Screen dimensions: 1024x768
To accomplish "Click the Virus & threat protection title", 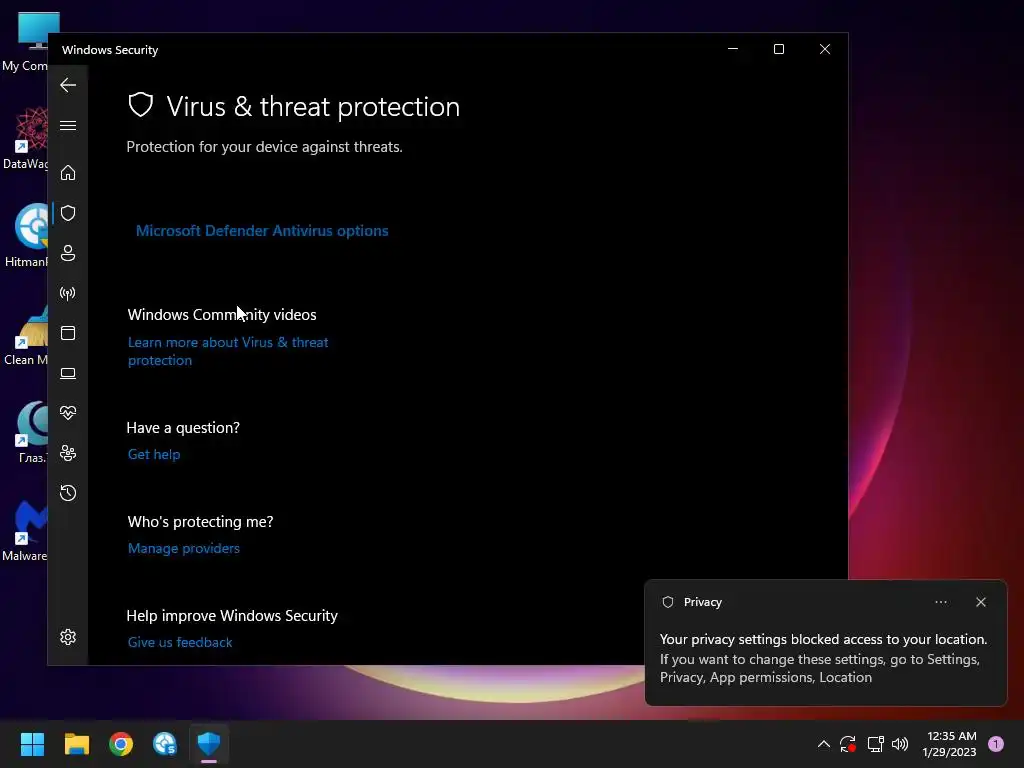I will [x=313, y=106].
